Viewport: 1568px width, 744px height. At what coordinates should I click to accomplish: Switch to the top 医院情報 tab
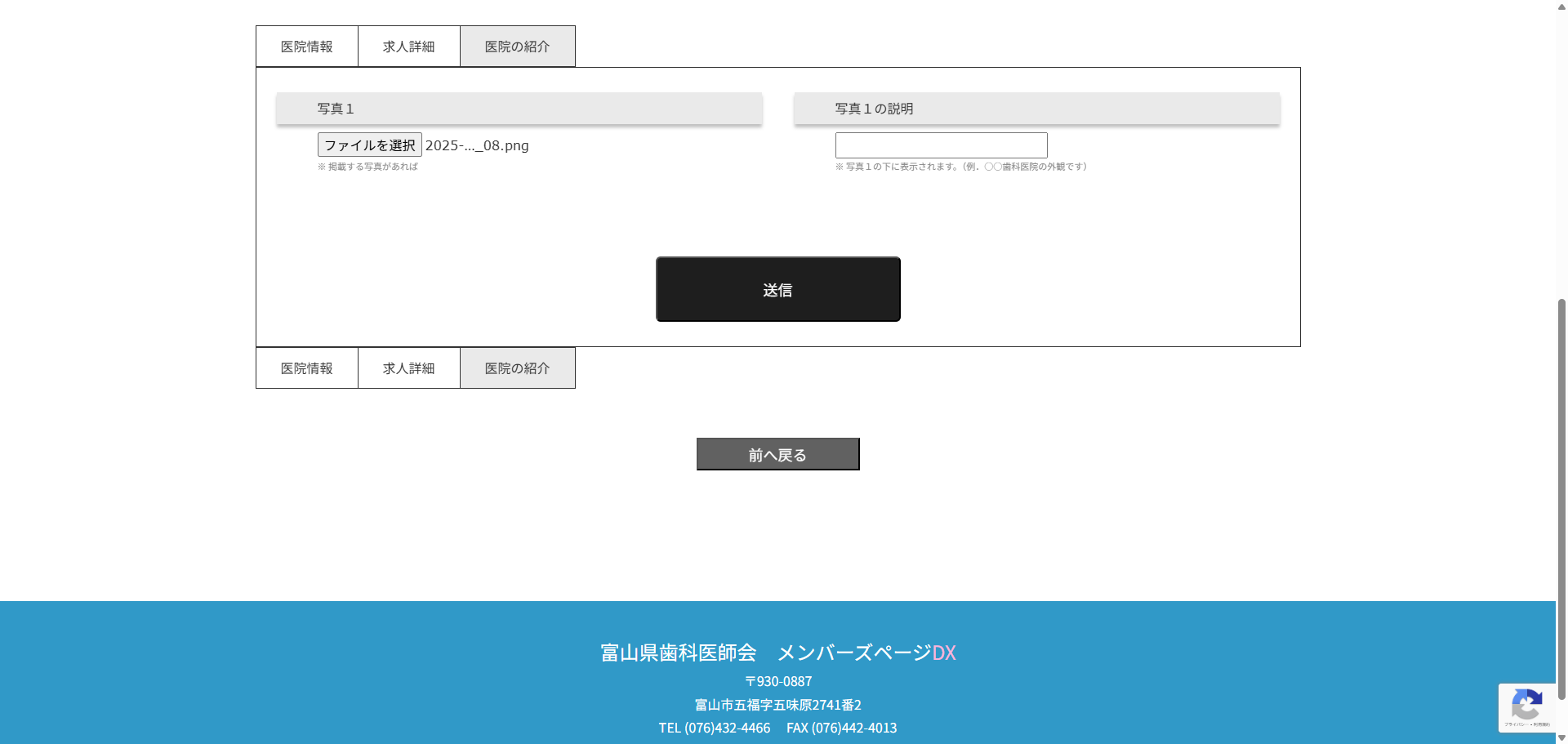(306, 47)
